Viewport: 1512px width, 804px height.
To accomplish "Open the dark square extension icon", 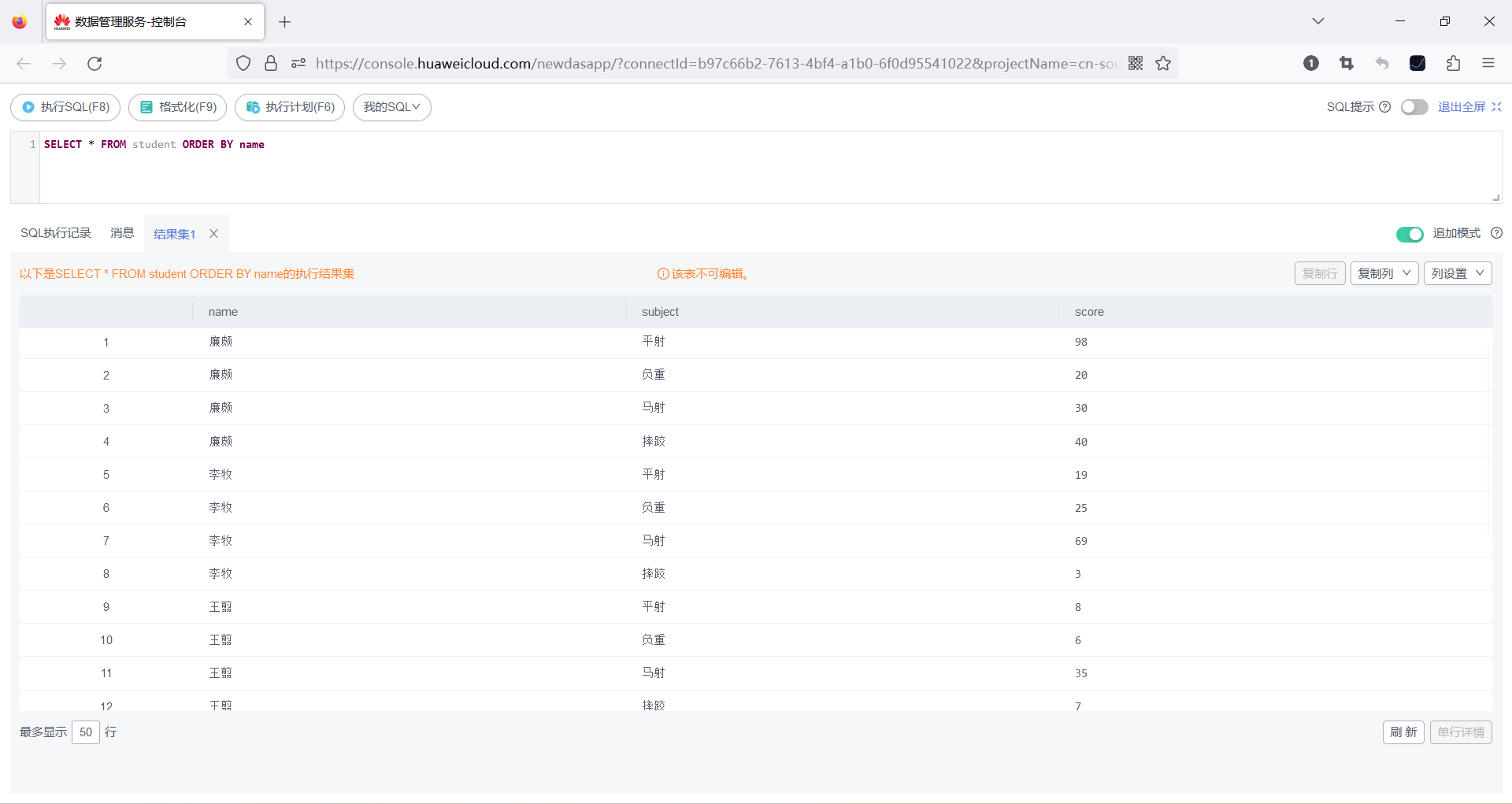I will [x=1417, y=64].
